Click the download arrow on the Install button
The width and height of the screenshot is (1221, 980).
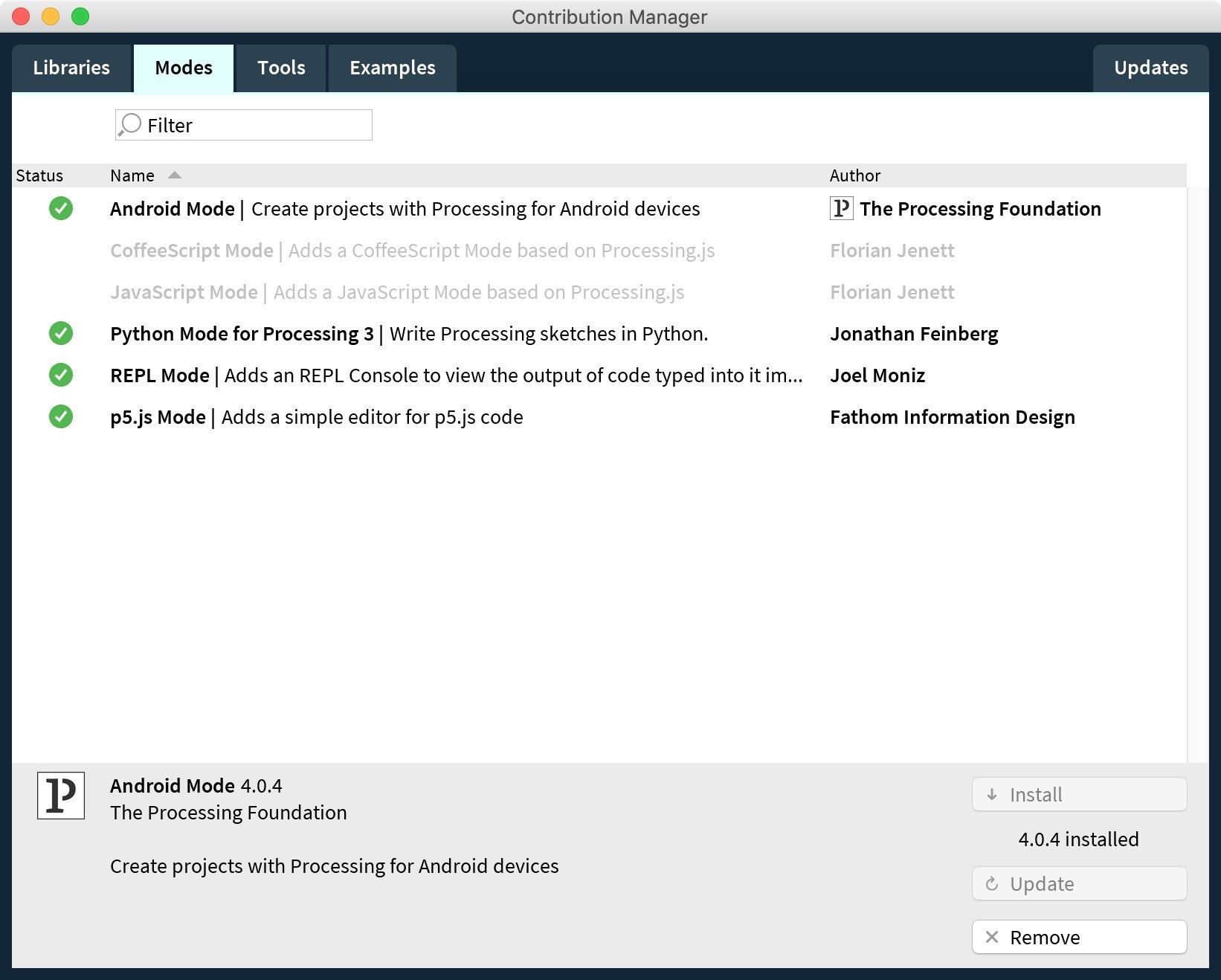pos(992,795)
